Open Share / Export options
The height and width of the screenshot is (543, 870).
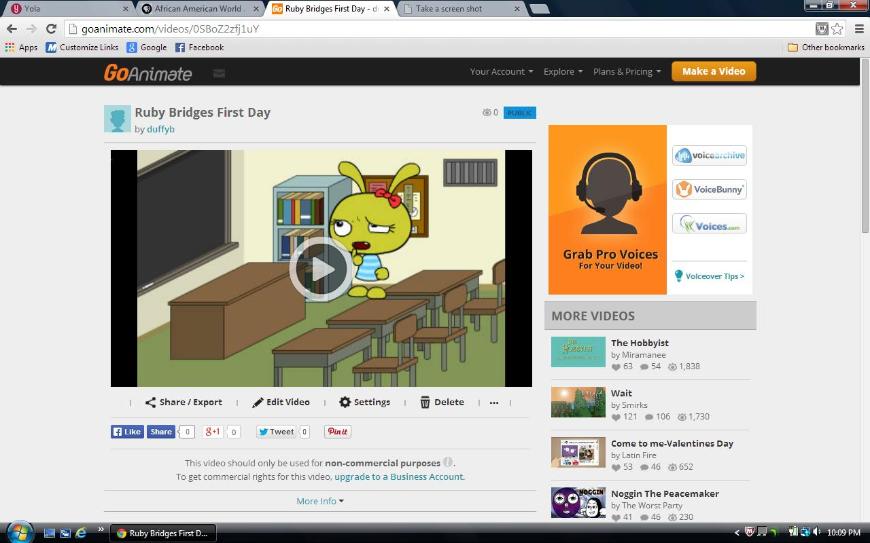tap(184, 402)
